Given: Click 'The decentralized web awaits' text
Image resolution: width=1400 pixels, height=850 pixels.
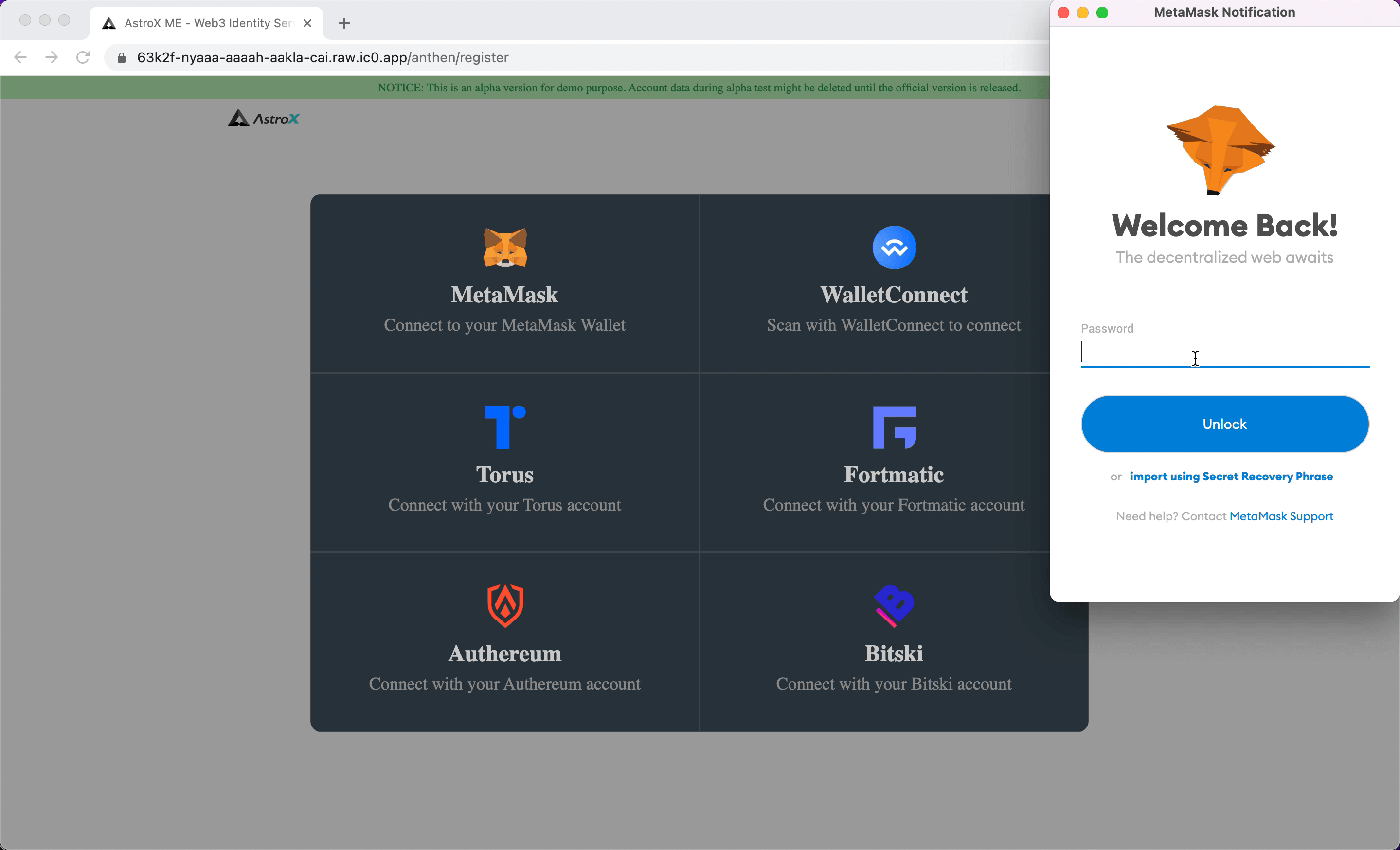Looking at the screenshot, I should [x=1224, y=257].
